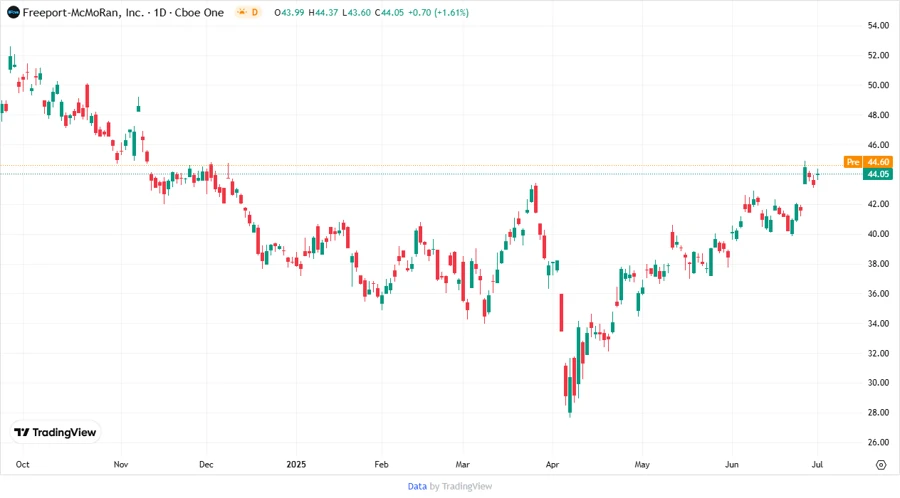Click the 46.00 price axis label

tap(878, 145)
